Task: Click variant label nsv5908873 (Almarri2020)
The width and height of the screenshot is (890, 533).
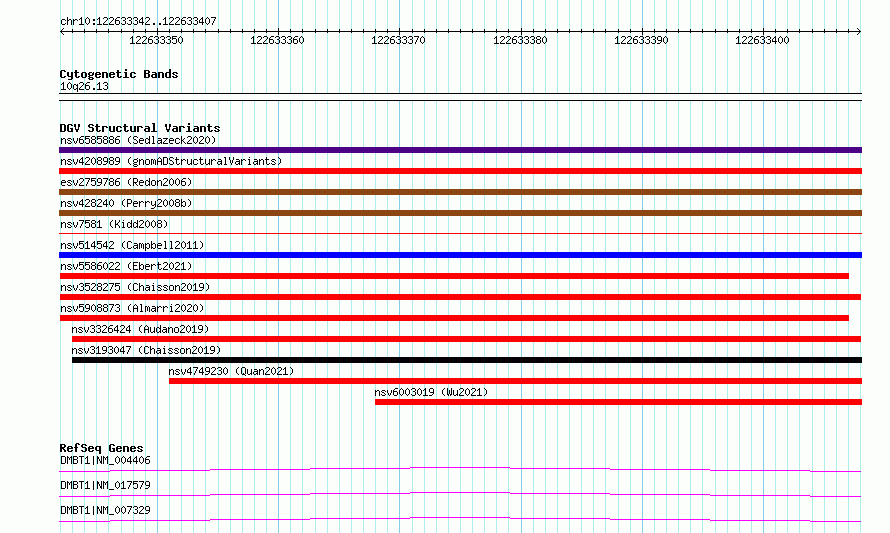Action: point(132,308)
